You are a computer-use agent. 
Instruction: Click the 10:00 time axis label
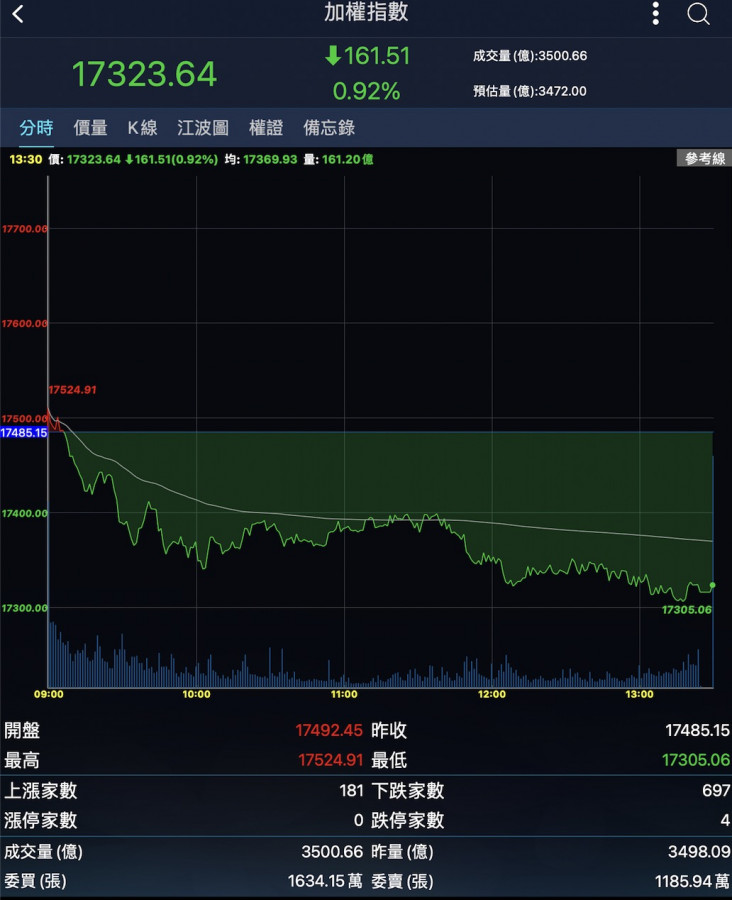point(196,694)
